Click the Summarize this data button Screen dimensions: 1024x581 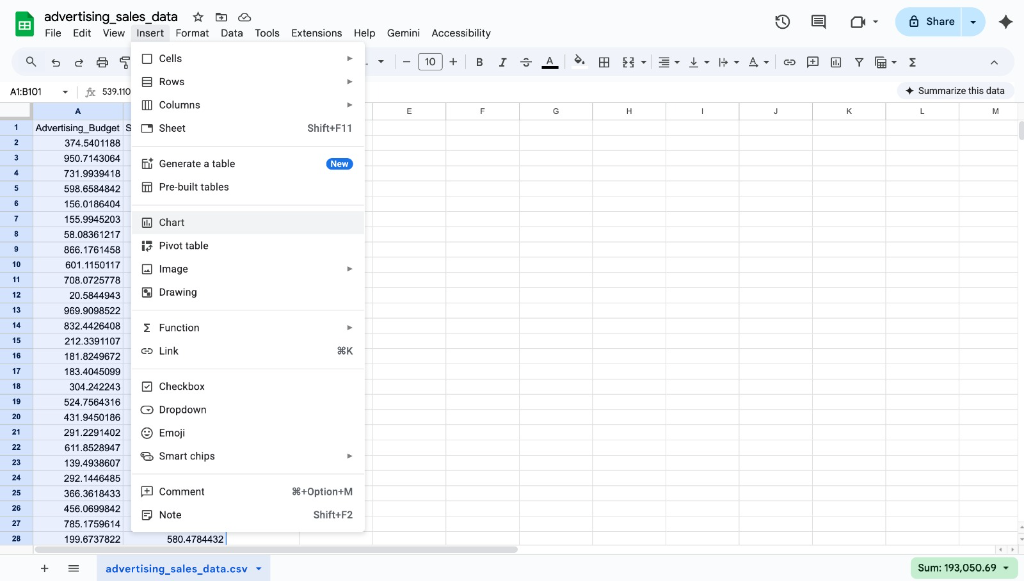955,89
